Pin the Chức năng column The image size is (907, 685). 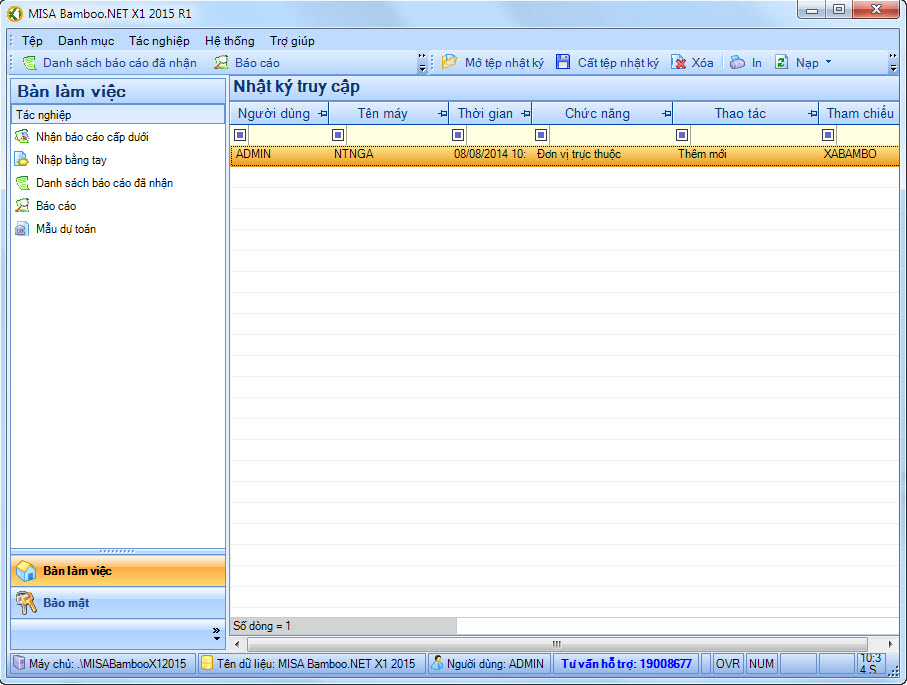pyautogui.click(x=667, y=114)
